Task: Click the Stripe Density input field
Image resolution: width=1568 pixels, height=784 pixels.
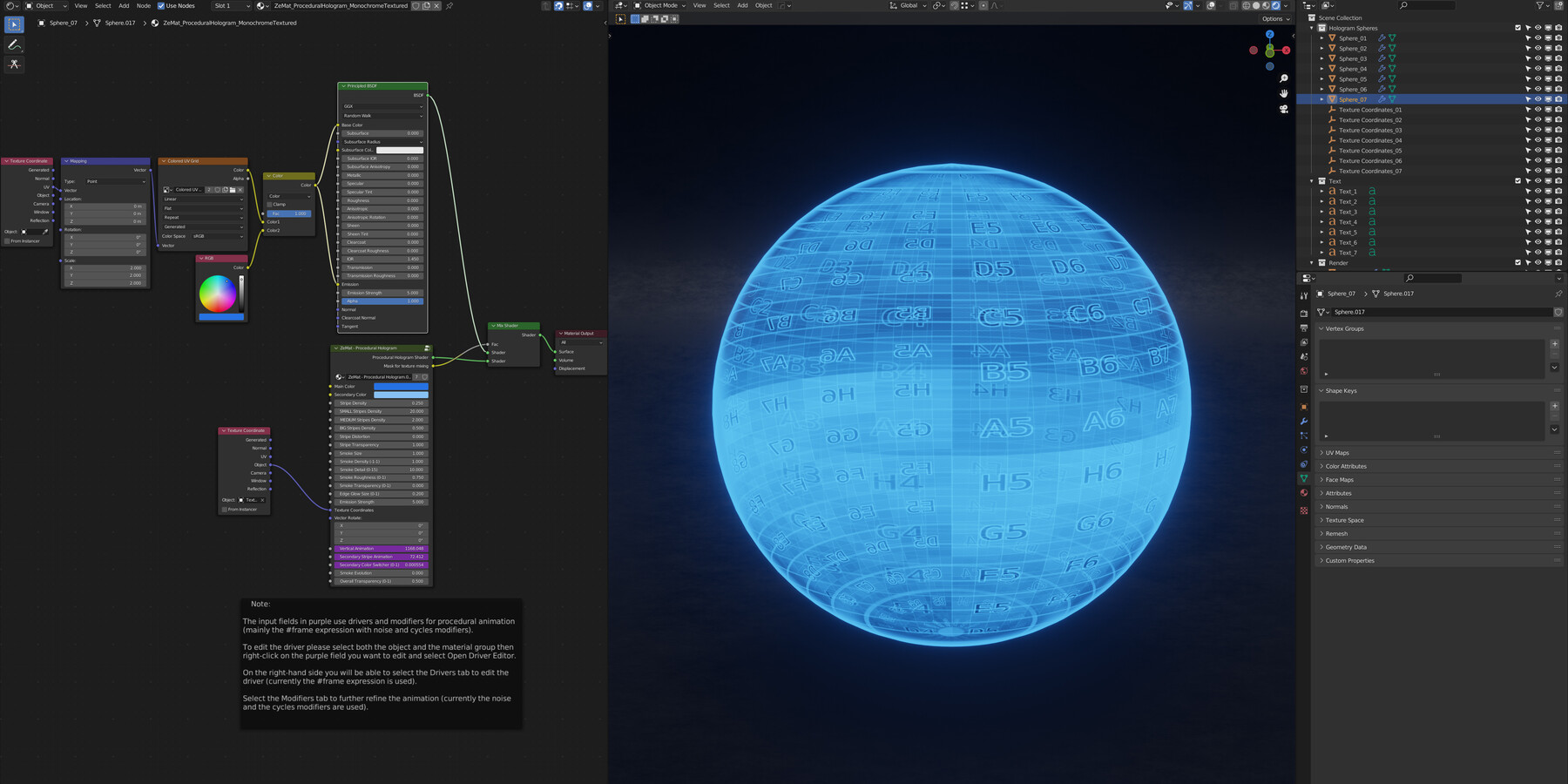Action: tap(382, 402)
